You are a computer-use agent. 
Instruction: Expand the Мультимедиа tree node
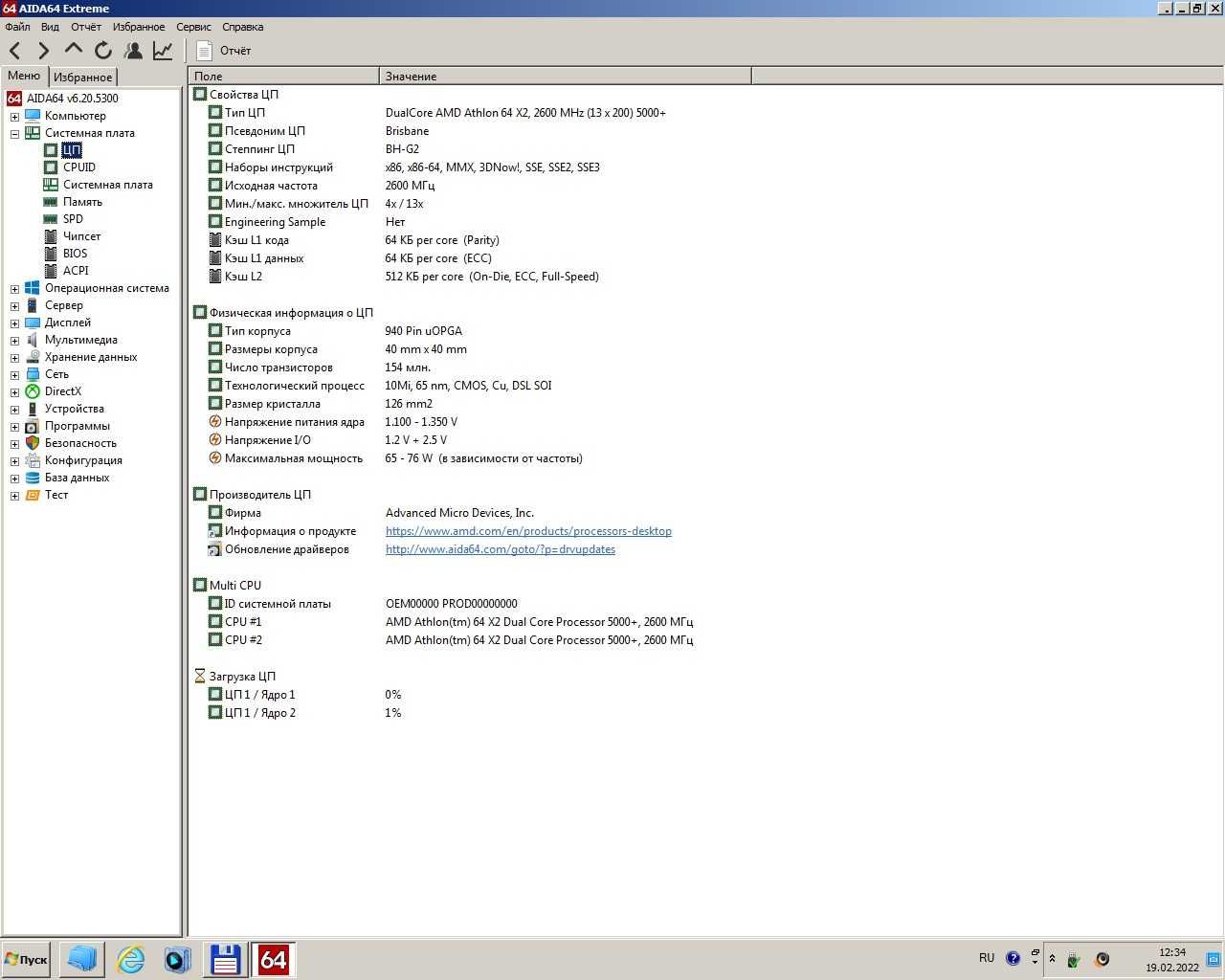pyautogui.click(x=14, y=340)
